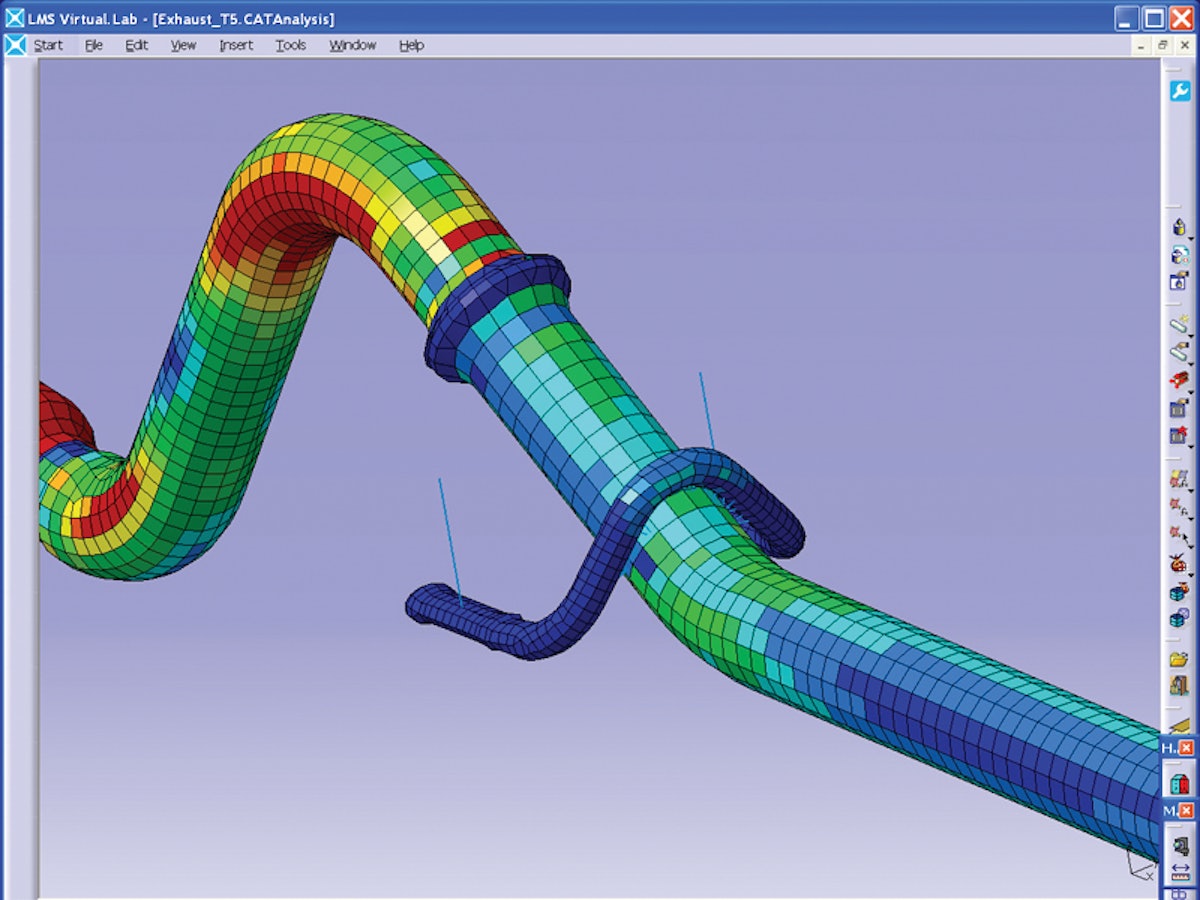
Task: Click the LMS logo icon in menu bar
Action: (x=15, y=45)
